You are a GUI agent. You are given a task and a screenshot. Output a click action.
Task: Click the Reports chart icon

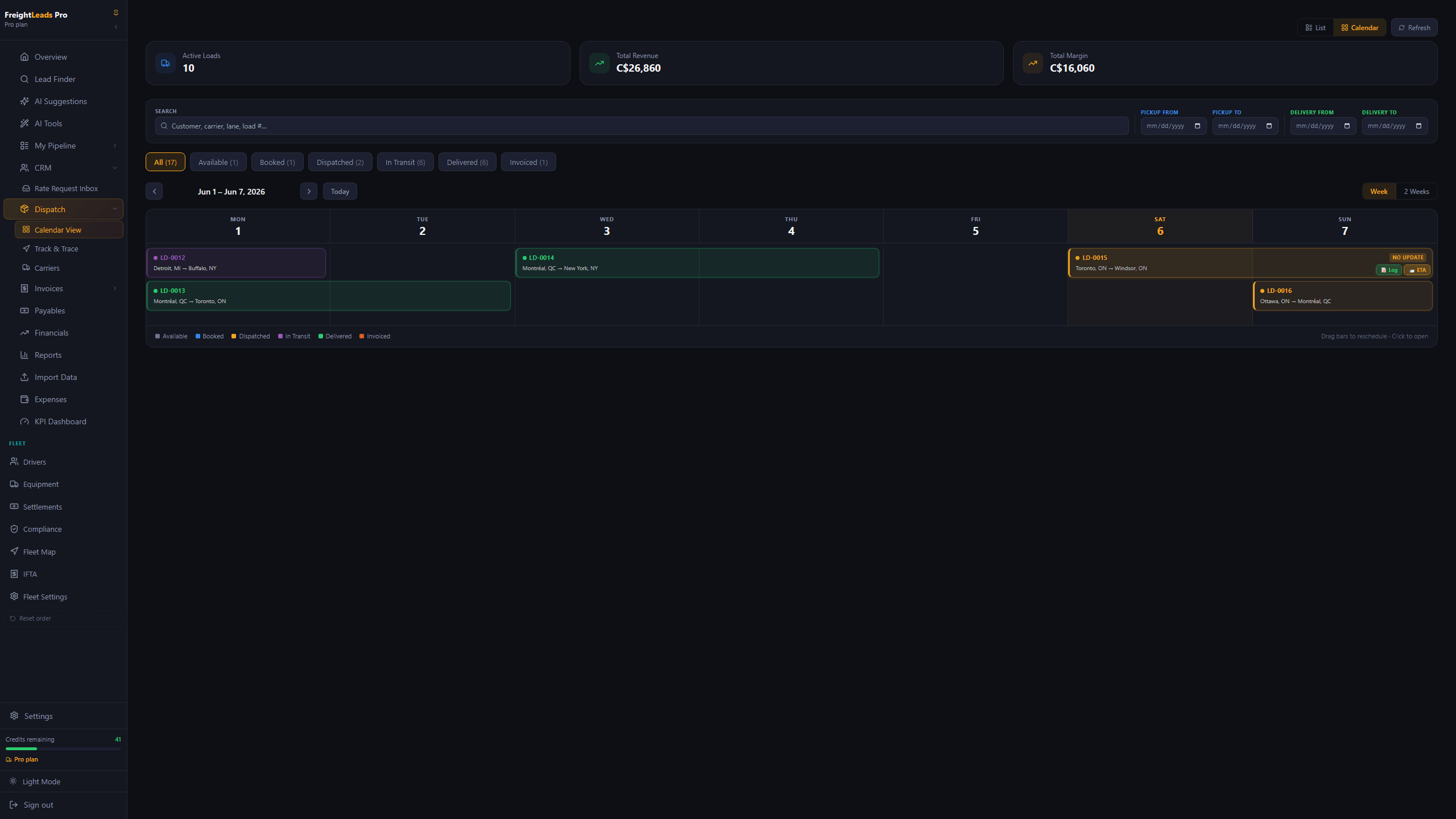[24, 355]
